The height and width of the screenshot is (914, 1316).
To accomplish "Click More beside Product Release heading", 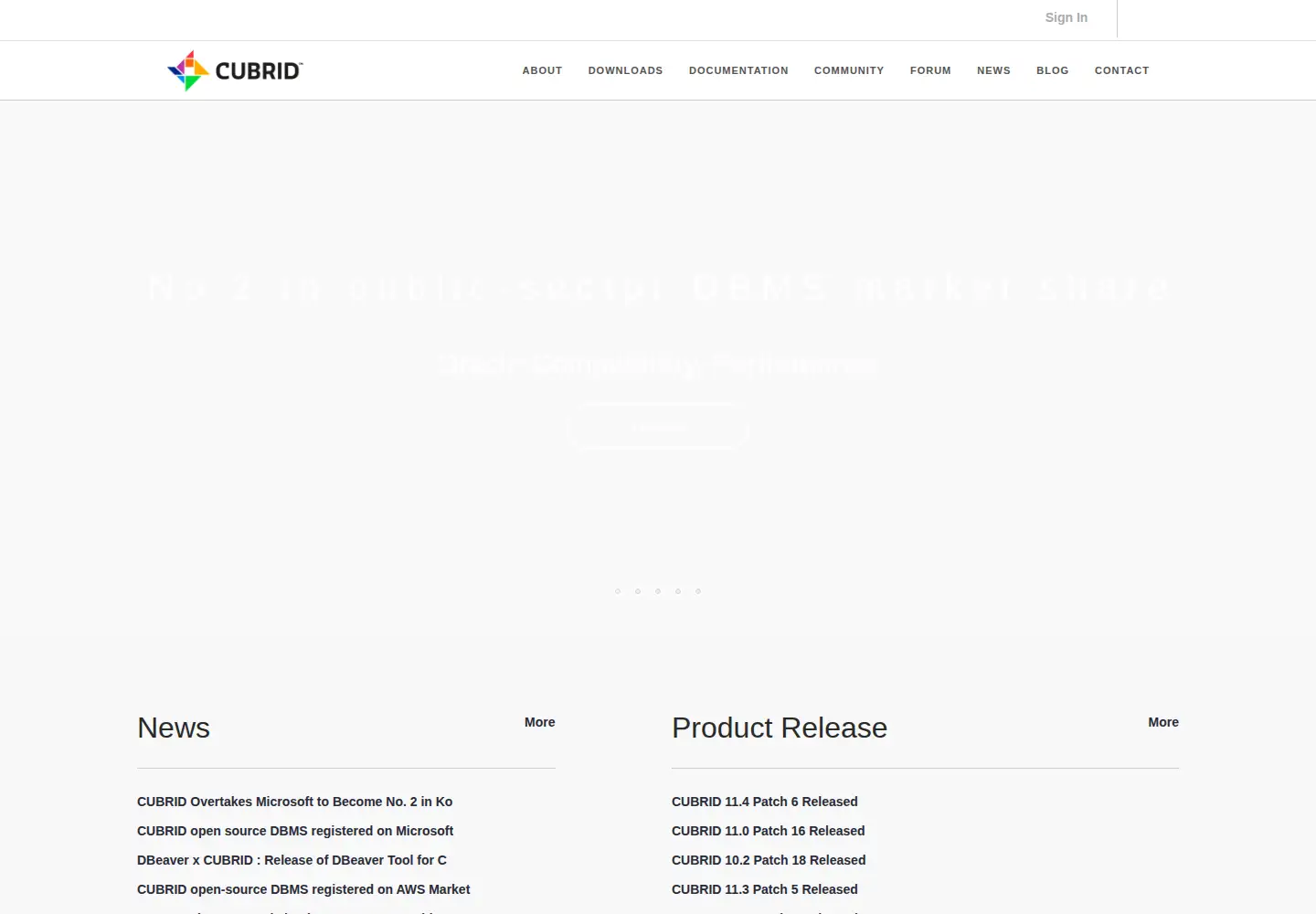I will 1163,722.
